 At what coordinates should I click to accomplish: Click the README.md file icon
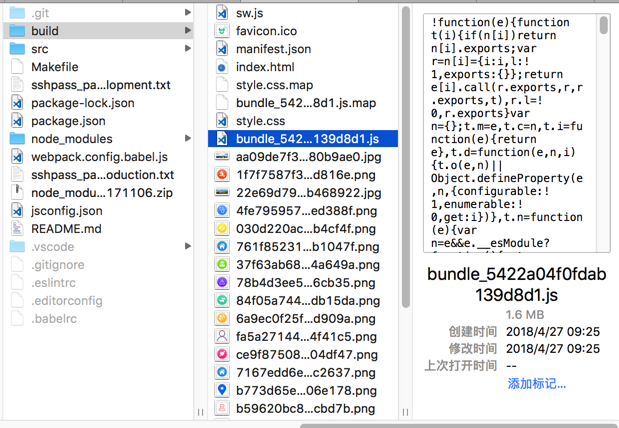pos(17,229)
